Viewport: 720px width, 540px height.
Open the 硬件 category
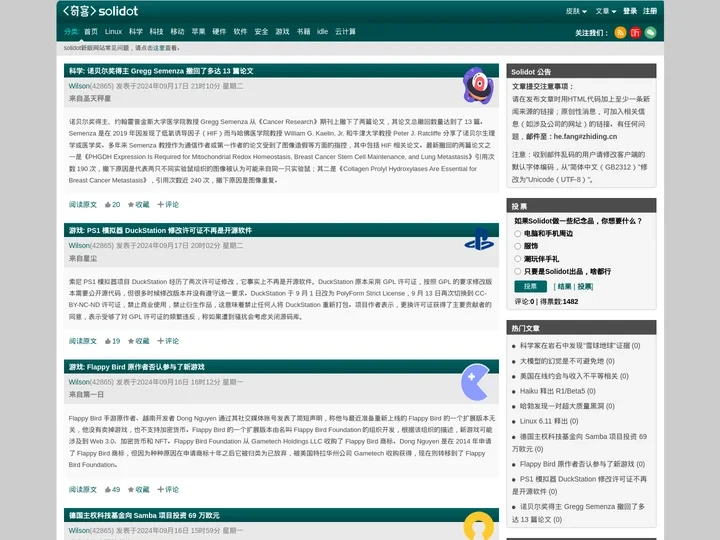219,32
